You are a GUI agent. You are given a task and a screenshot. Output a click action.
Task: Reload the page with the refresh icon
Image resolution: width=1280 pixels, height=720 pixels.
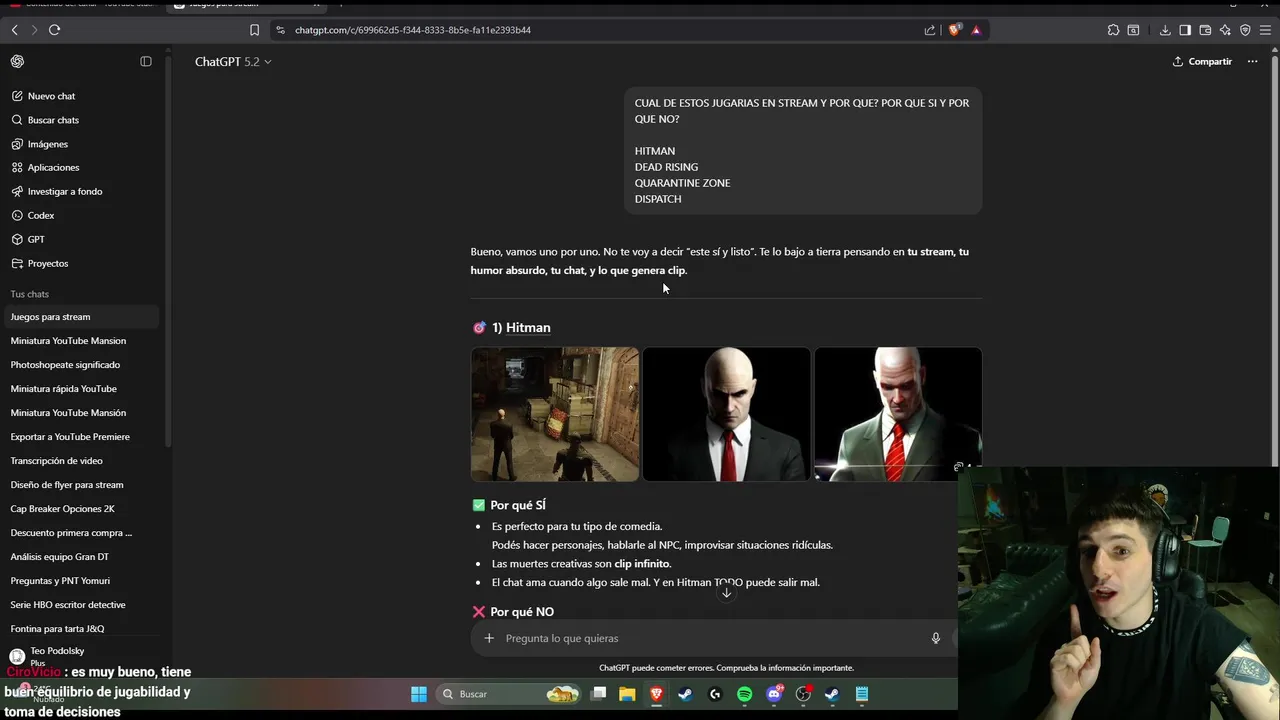click(x=55, y=30)
